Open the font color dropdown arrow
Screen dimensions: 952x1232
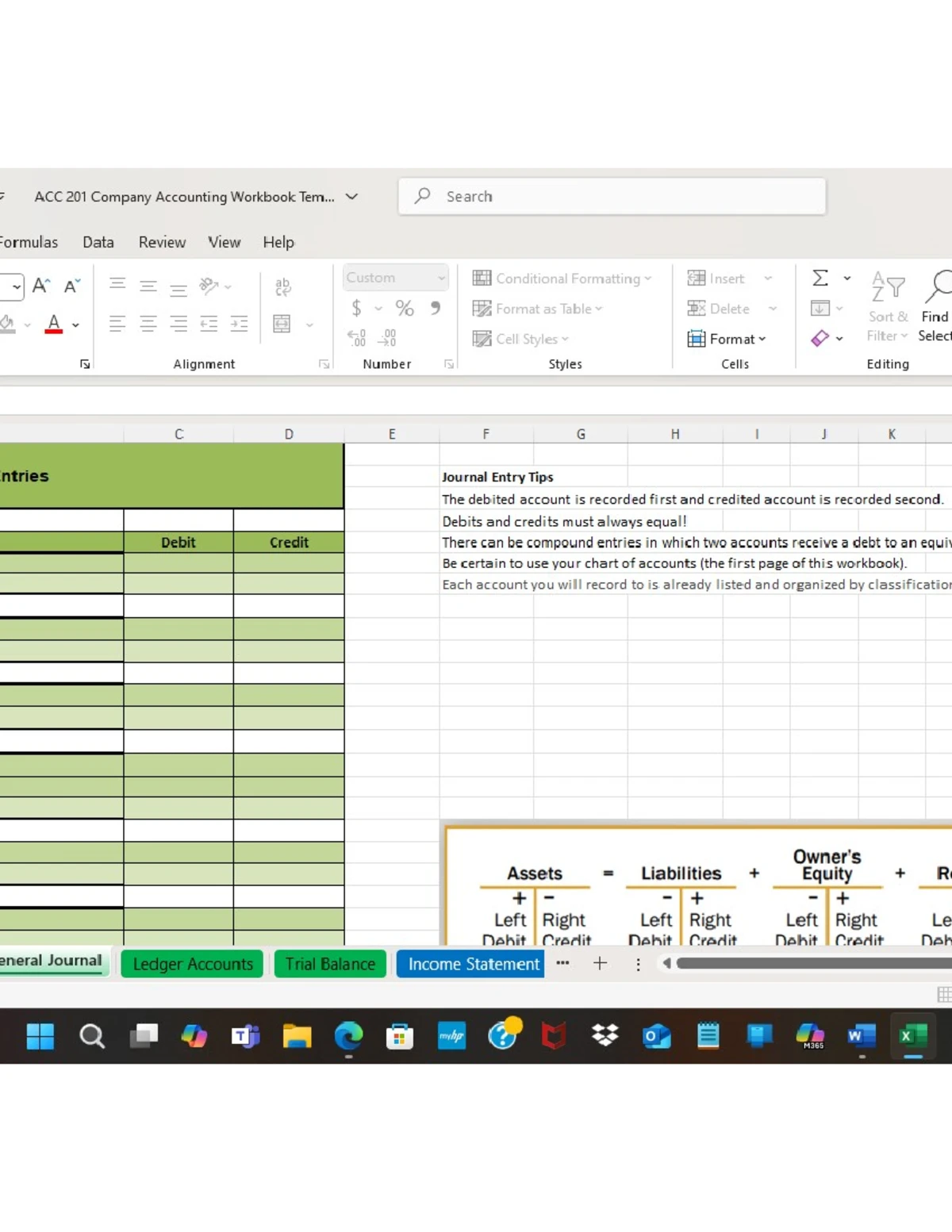coord(76,324)
